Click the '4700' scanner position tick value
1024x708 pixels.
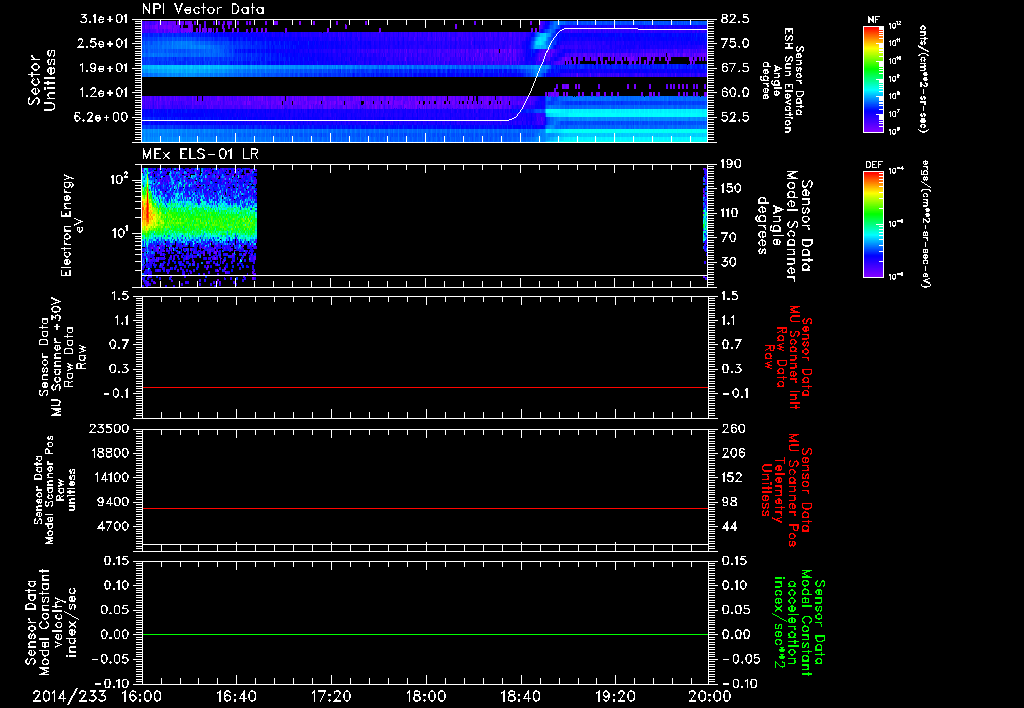click(114, 526)
